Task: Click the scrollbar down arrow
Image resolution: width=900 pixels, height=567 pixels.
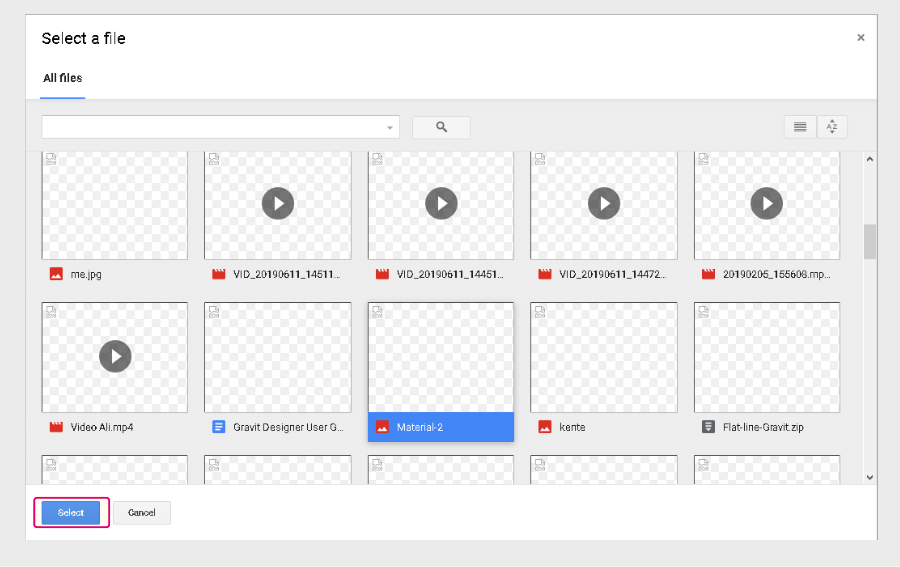Action: click(x=870, y=477)
